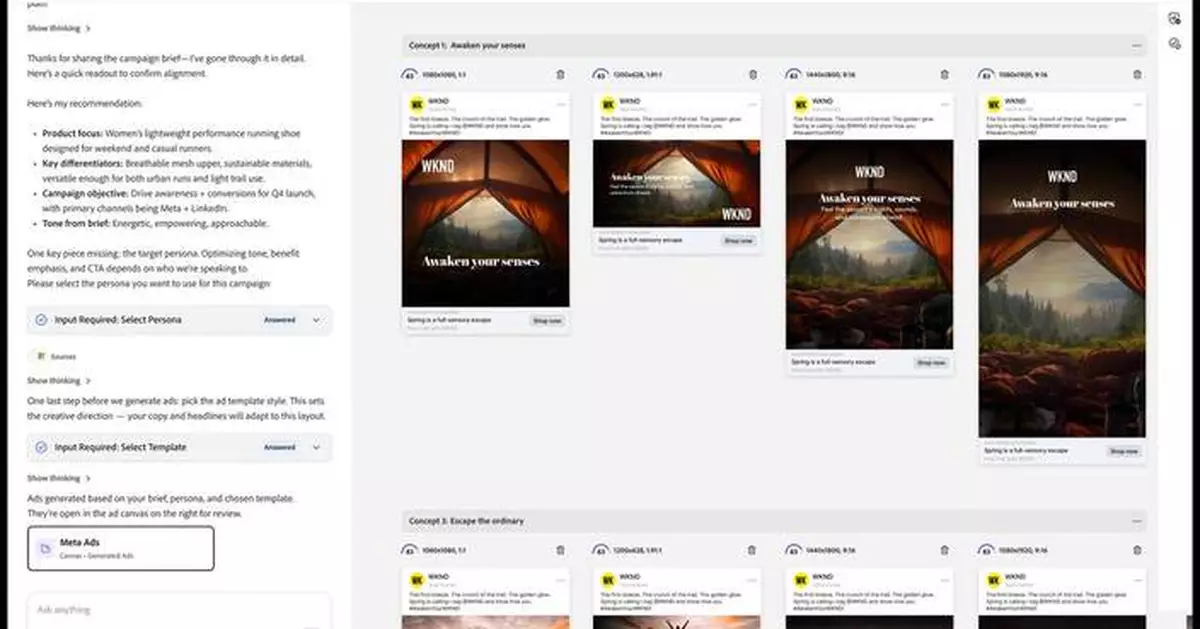
Task: Click the lower icon in the right sidebar
Action: (1177, 44)
